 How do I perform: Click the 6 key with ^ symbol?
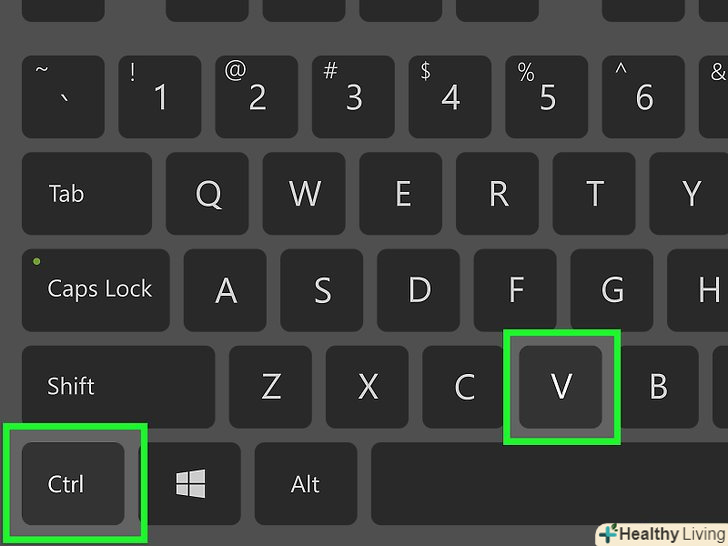coord(644,97)
